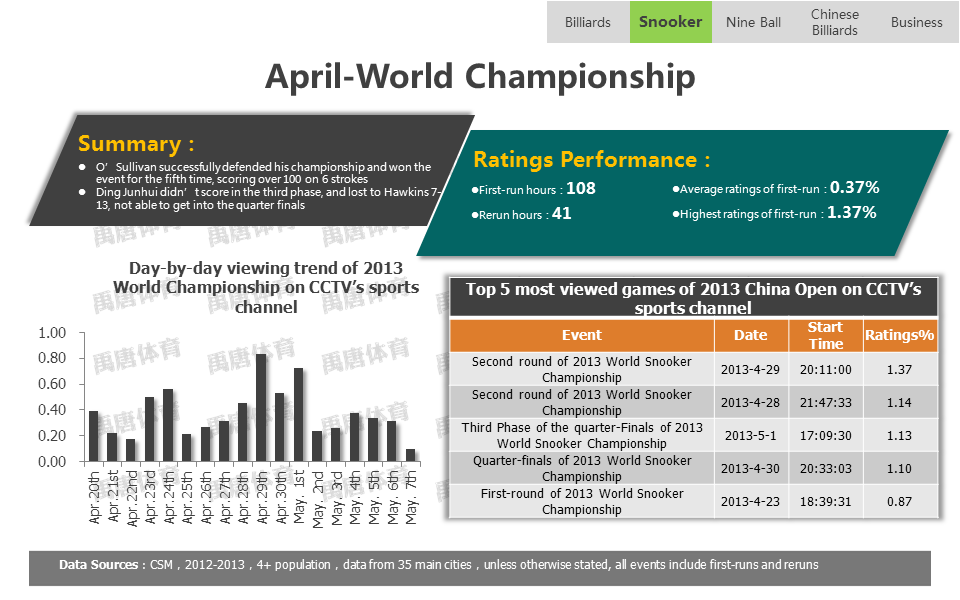Click the Summary heading text
Image resolution: width=960 pixels, height=600 pixels.
tap(136, 143)
